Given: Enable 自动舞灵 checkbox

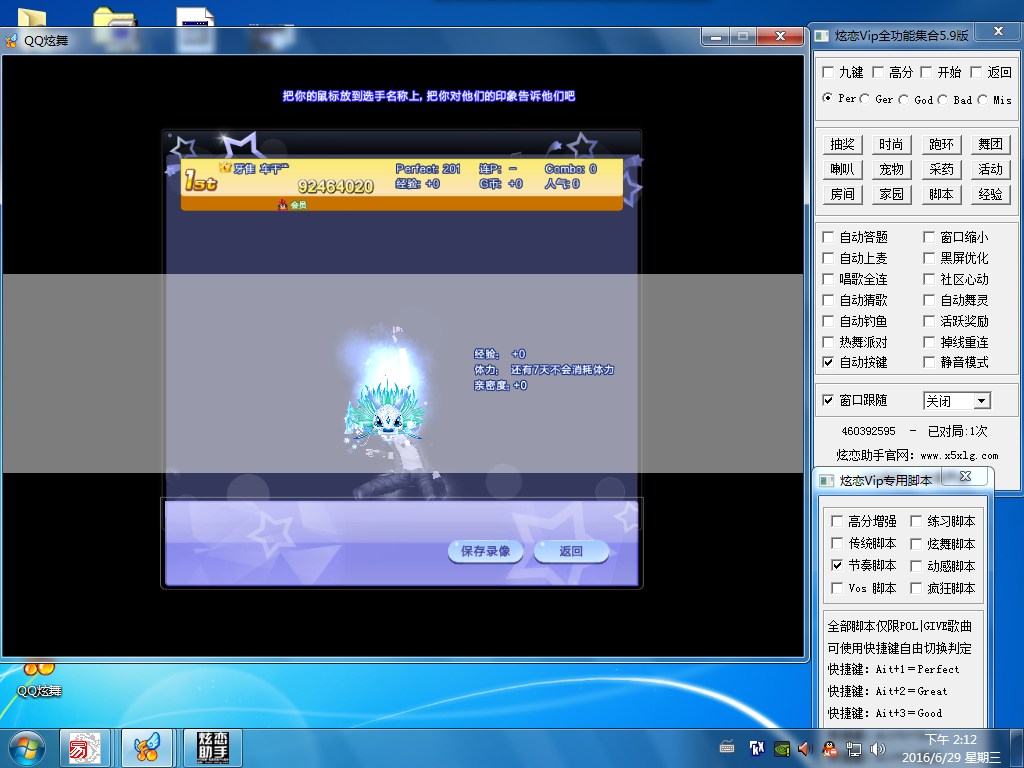Looking at the screenshot, I should [929, 300].
